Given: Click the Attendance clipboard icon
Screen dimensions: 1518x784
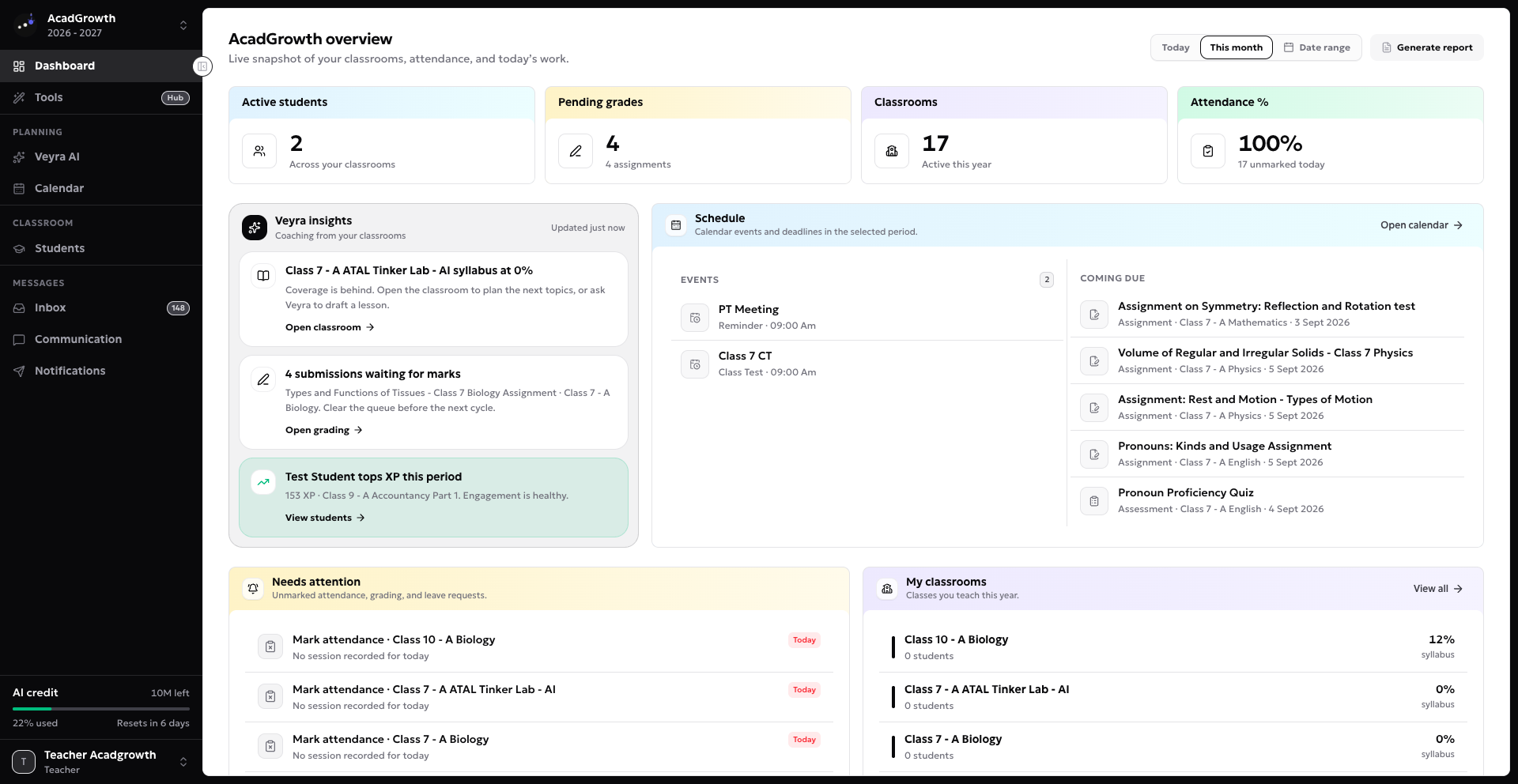Looking at the screenshot, I should 1208,151.
